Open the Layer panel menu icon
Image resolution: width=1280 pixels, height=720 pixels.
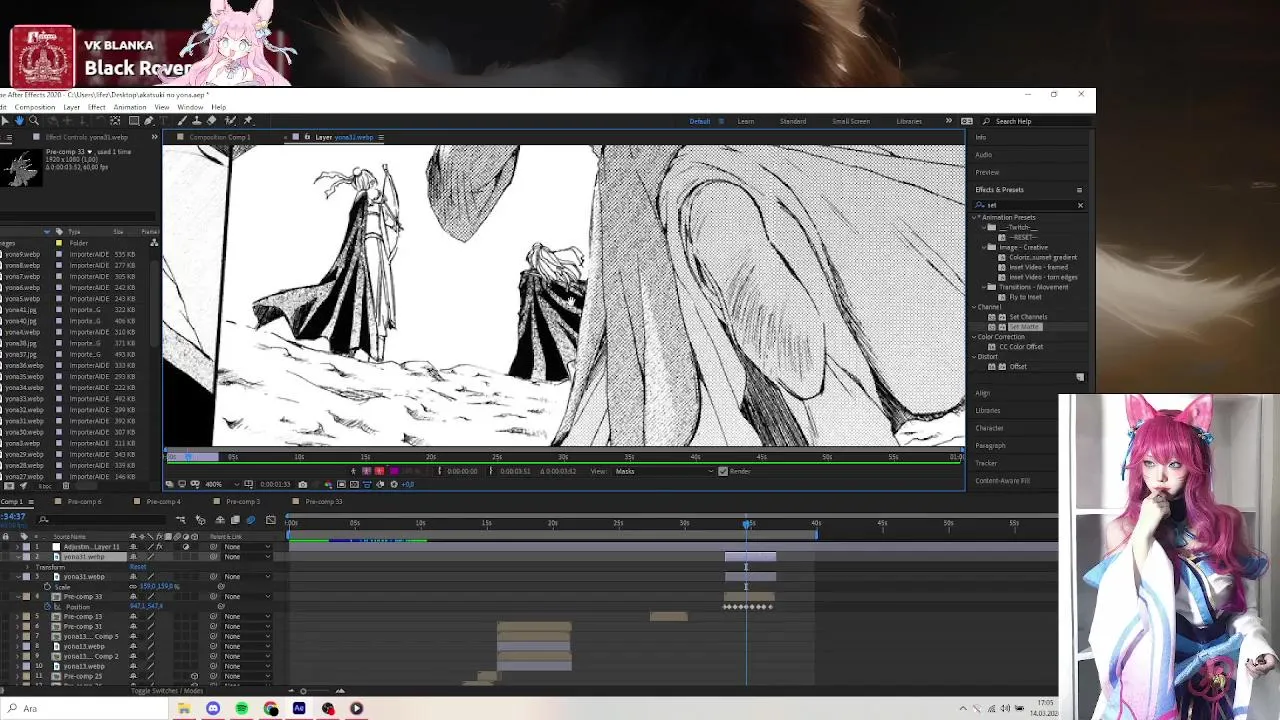tap(381, 137)
